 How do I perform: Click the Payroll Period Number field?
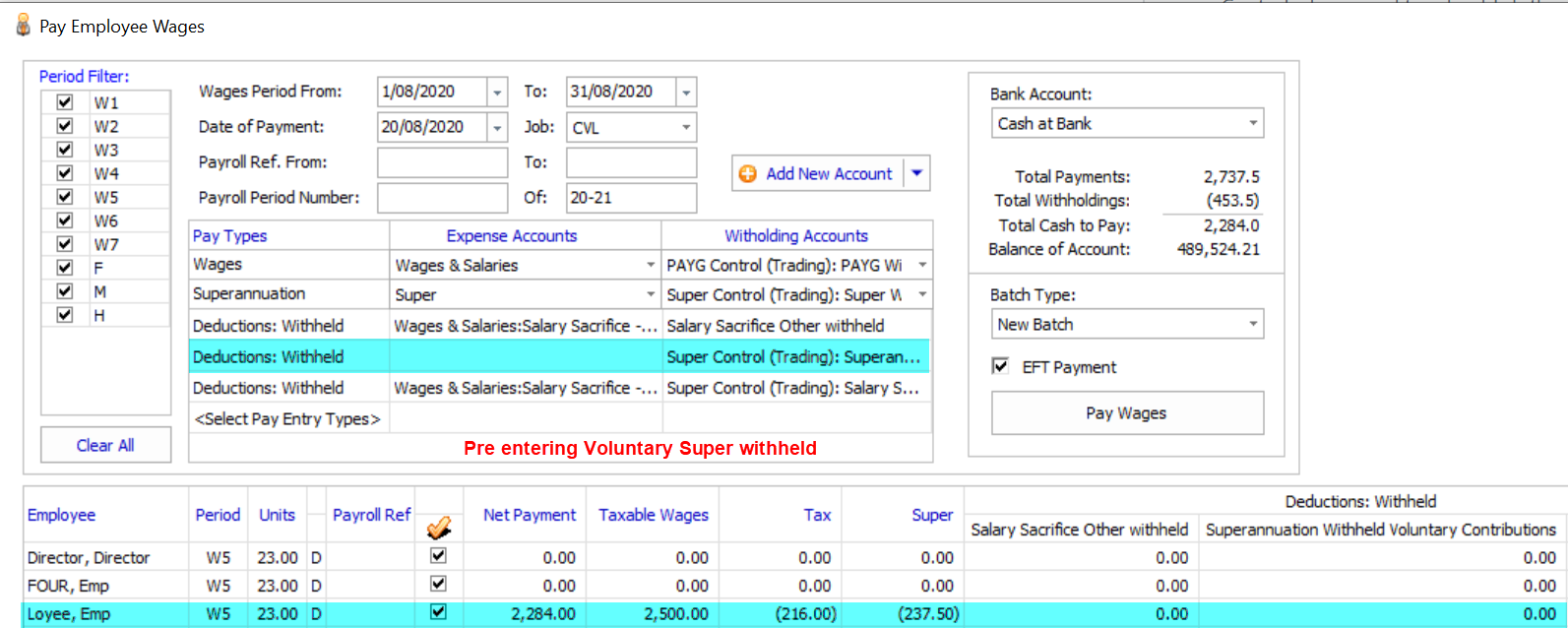(442, 198)
